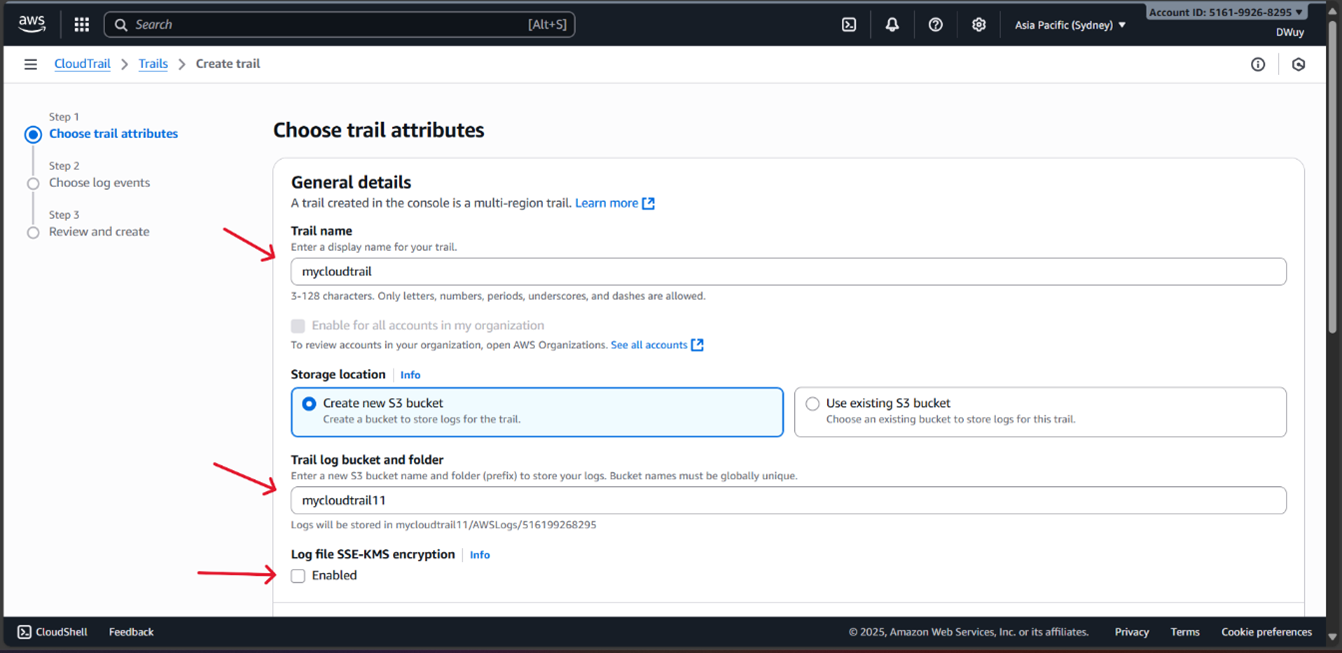
Task: Open the settings gear icon
Action: pos(979,25)
